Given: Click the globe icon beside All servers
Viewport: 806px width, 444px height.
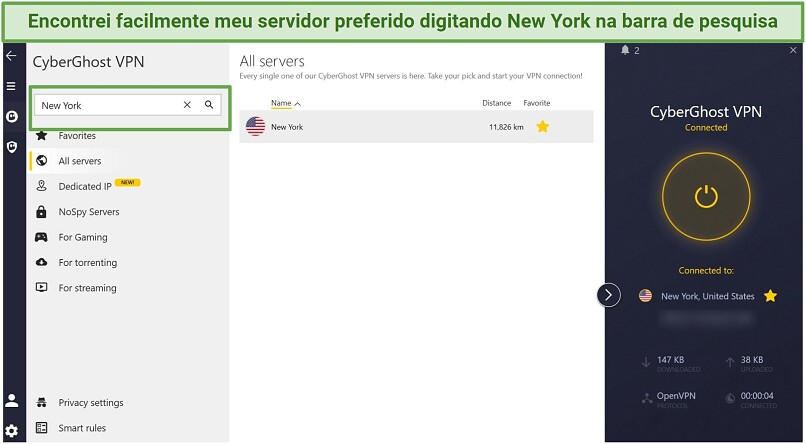Looking at the screenshot, I should tap(42, 161).
